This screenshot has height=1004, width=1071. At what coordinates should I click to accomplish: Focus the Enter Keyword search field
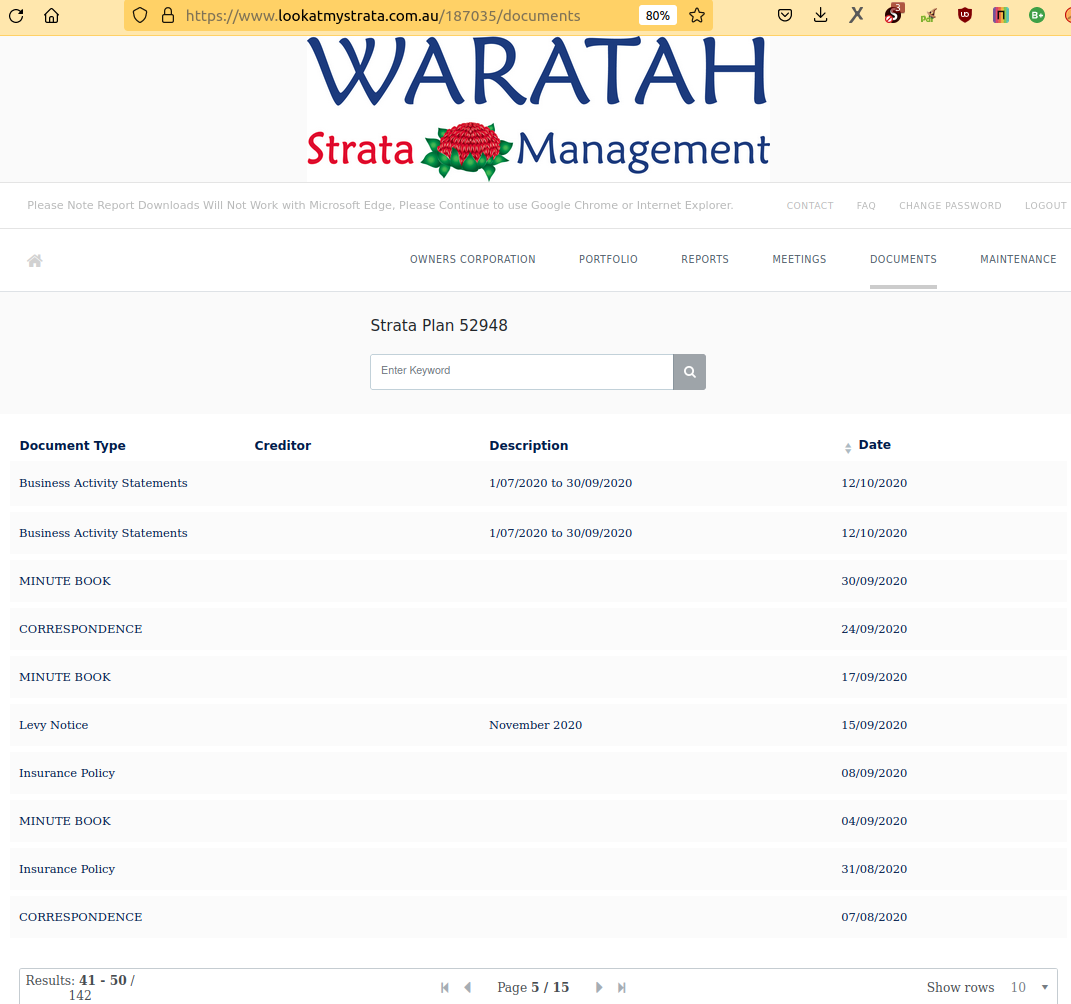(x=521, y=372)
